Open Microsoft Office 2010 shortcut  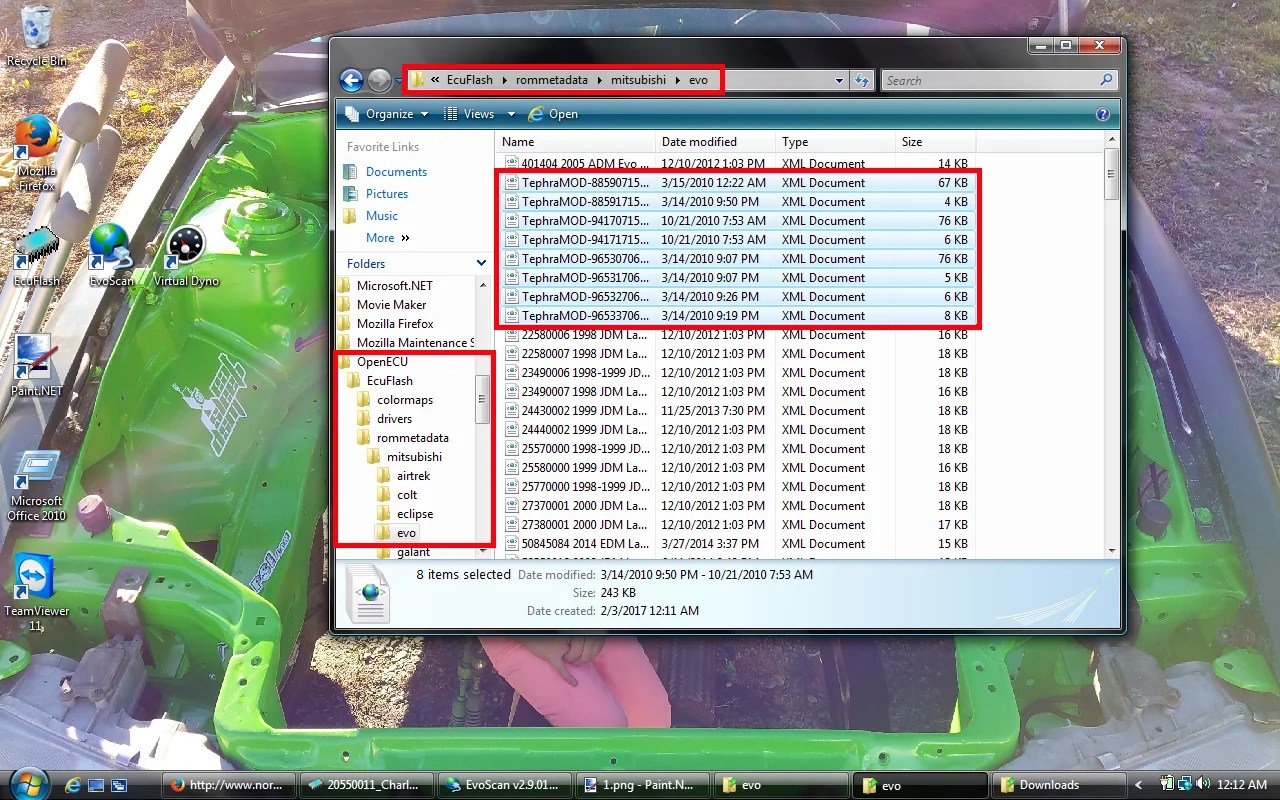tap(37, 485)
